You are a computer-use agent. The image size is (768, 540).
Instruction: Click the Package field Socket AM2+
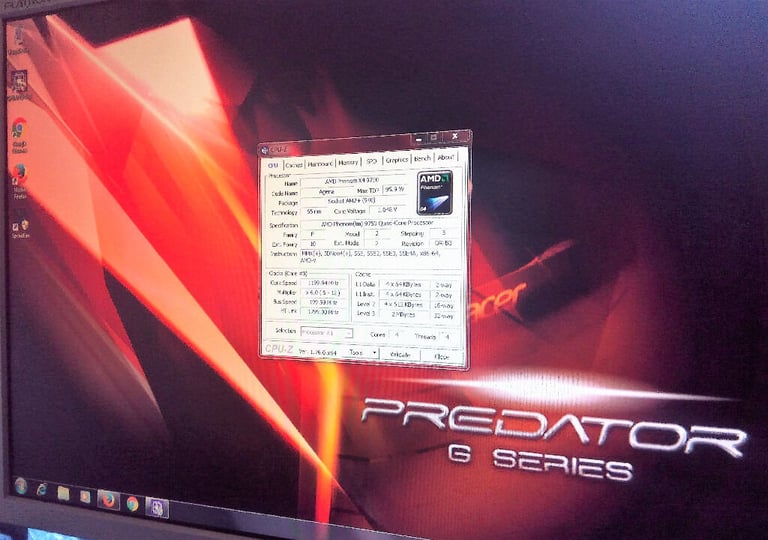(x=352, y=201)
